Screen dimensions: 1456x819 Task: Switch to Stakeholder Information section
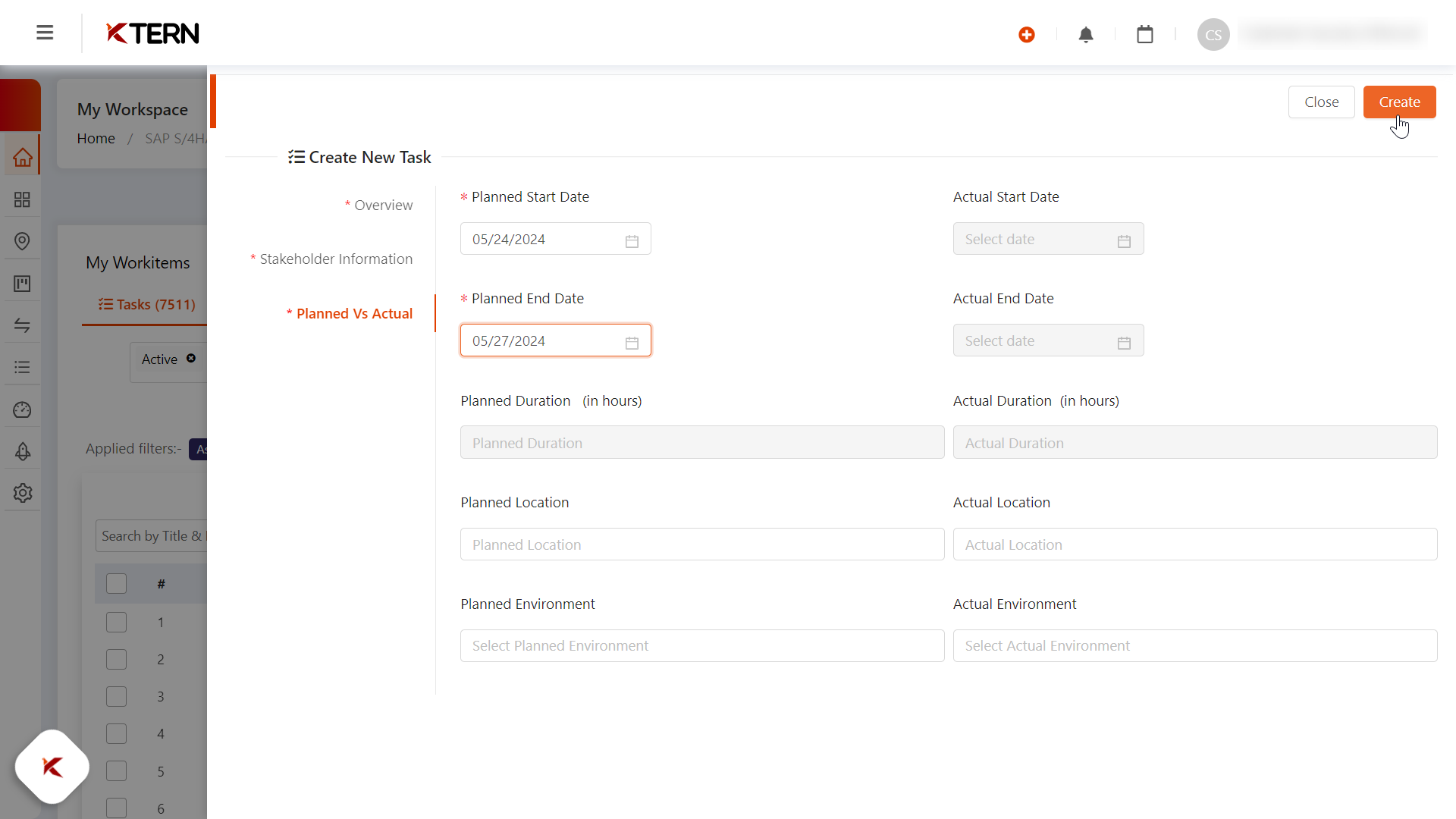tap(336, 259)
